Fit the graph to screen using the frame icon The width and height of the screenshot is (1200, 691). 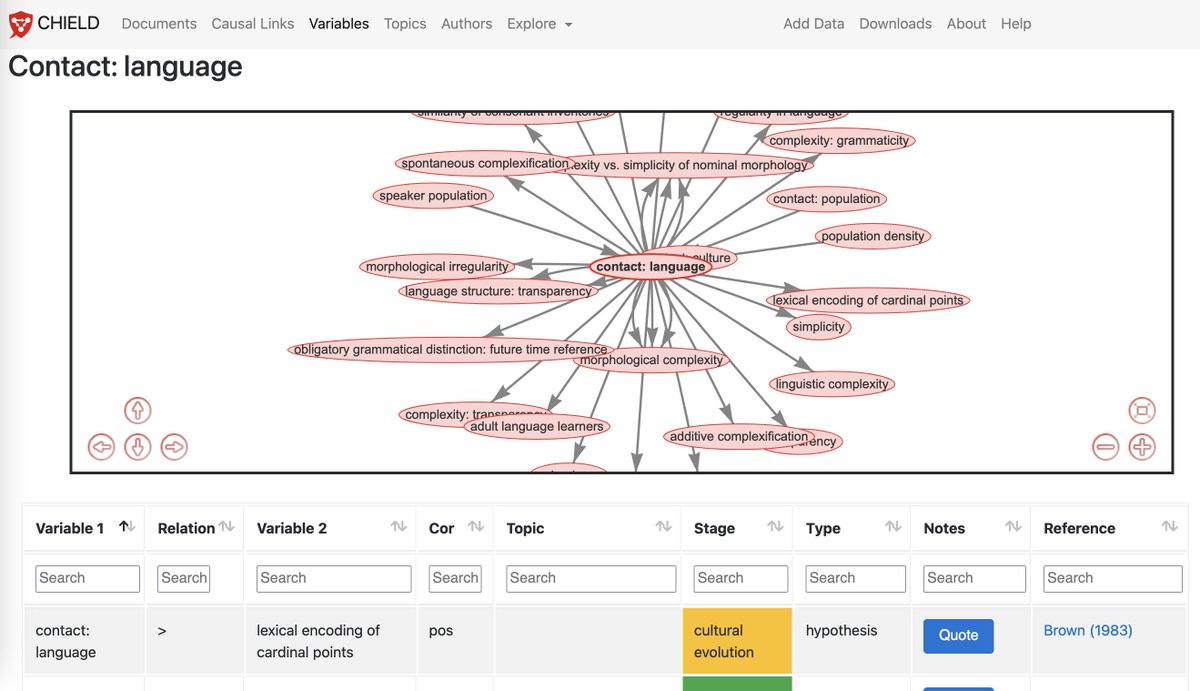click(x=1142, y=410)
